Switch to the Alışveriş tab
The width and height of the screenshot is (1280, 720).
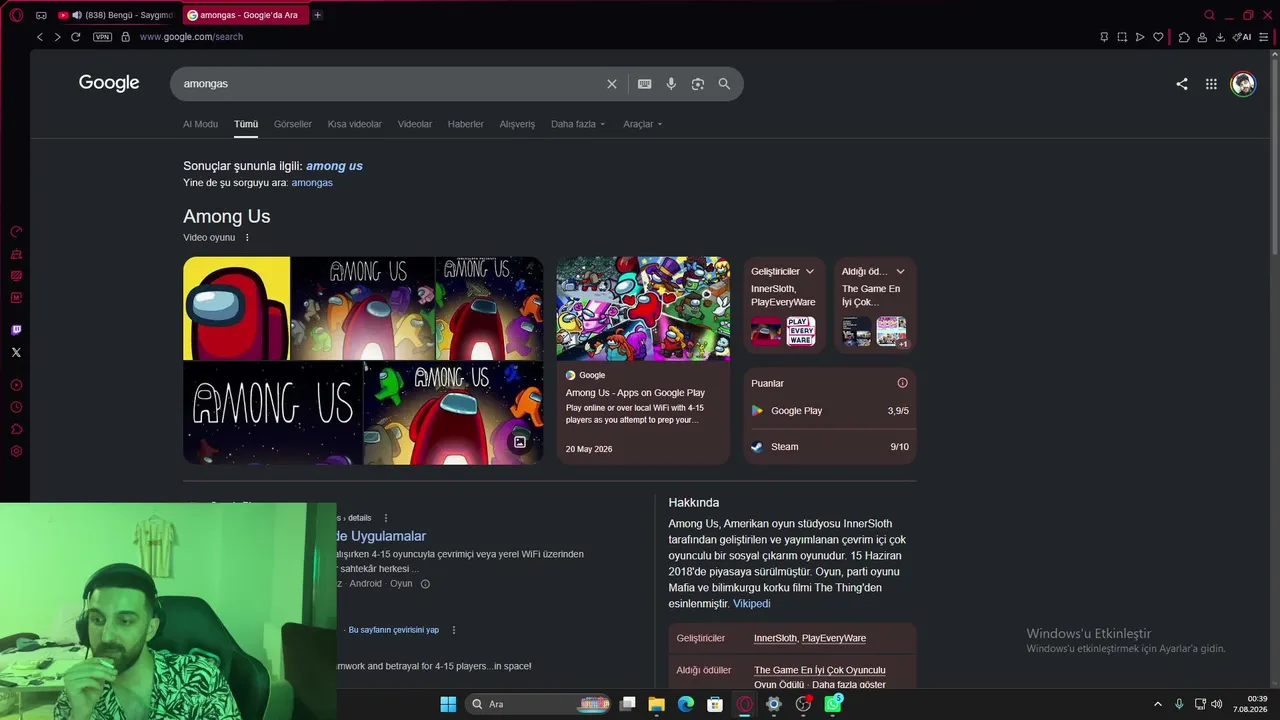click(x=517, y=124)
